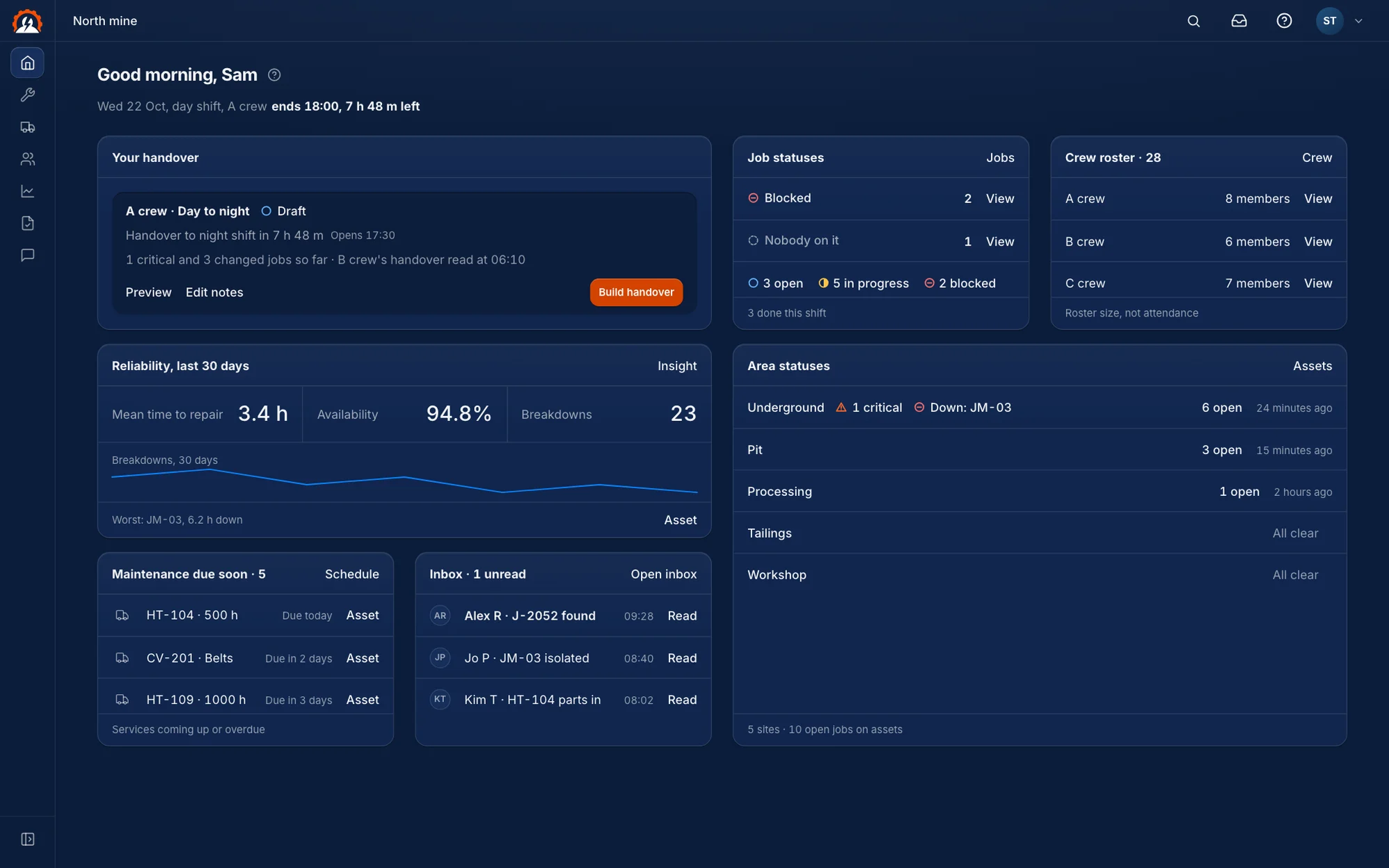
Task: Click truck icon in HT-104 row
Action: 122,615
